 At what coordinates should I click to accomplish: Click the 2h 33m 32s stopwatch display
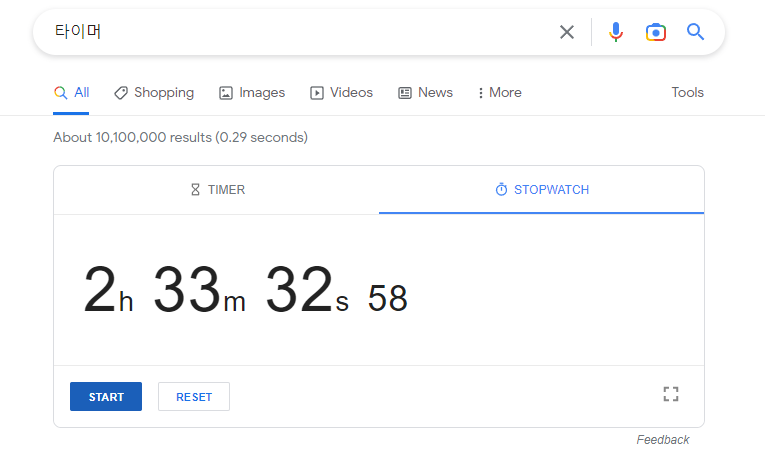pos(245,290)
